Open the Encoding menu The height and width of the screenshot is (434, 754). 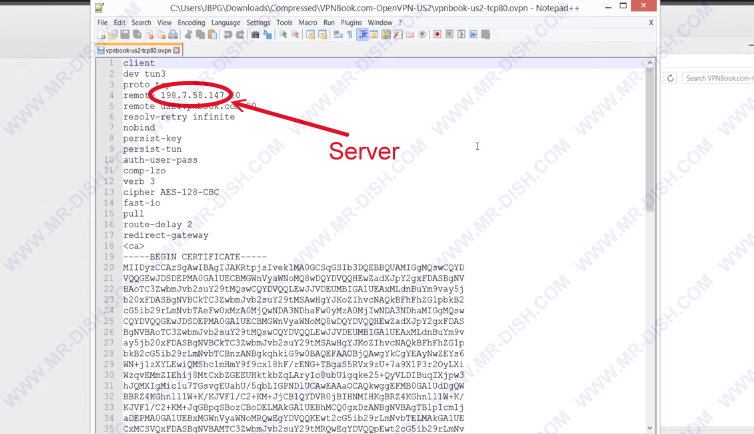[191, 23]
